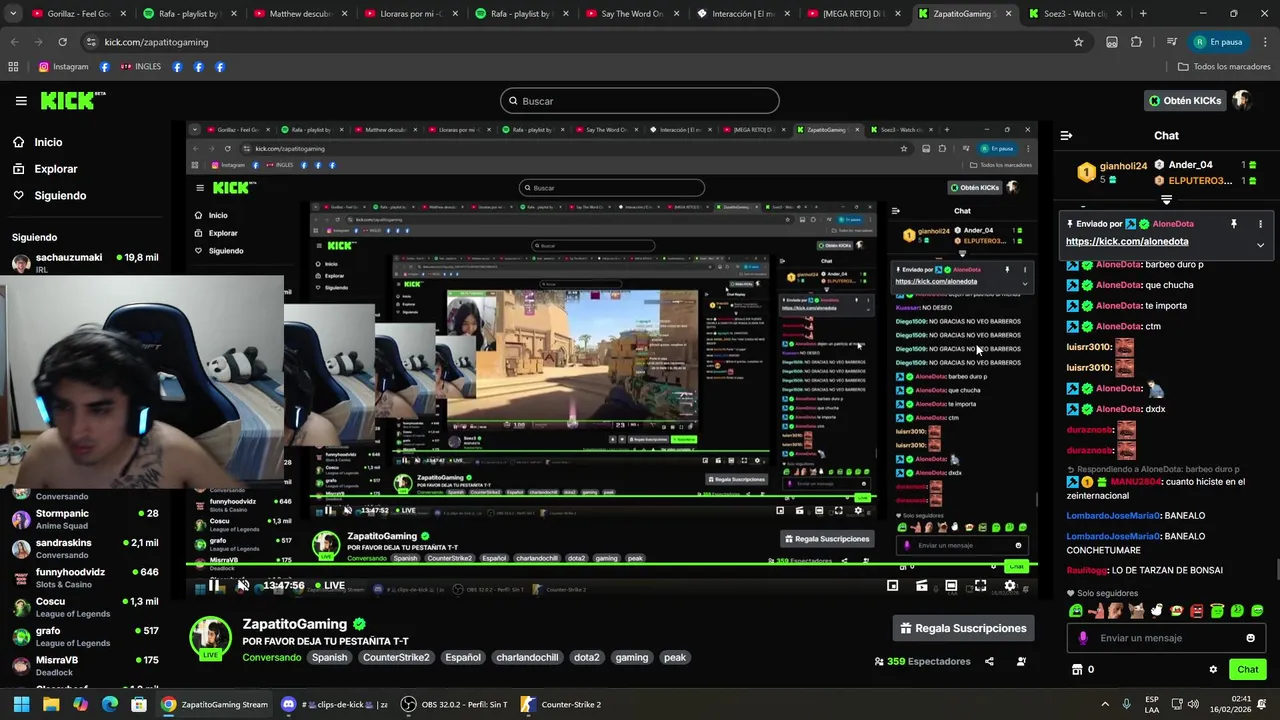The image size is (1280, 720).
Task: Collapse the chat panel with arrow icon
Action: tap(1066, 135)
